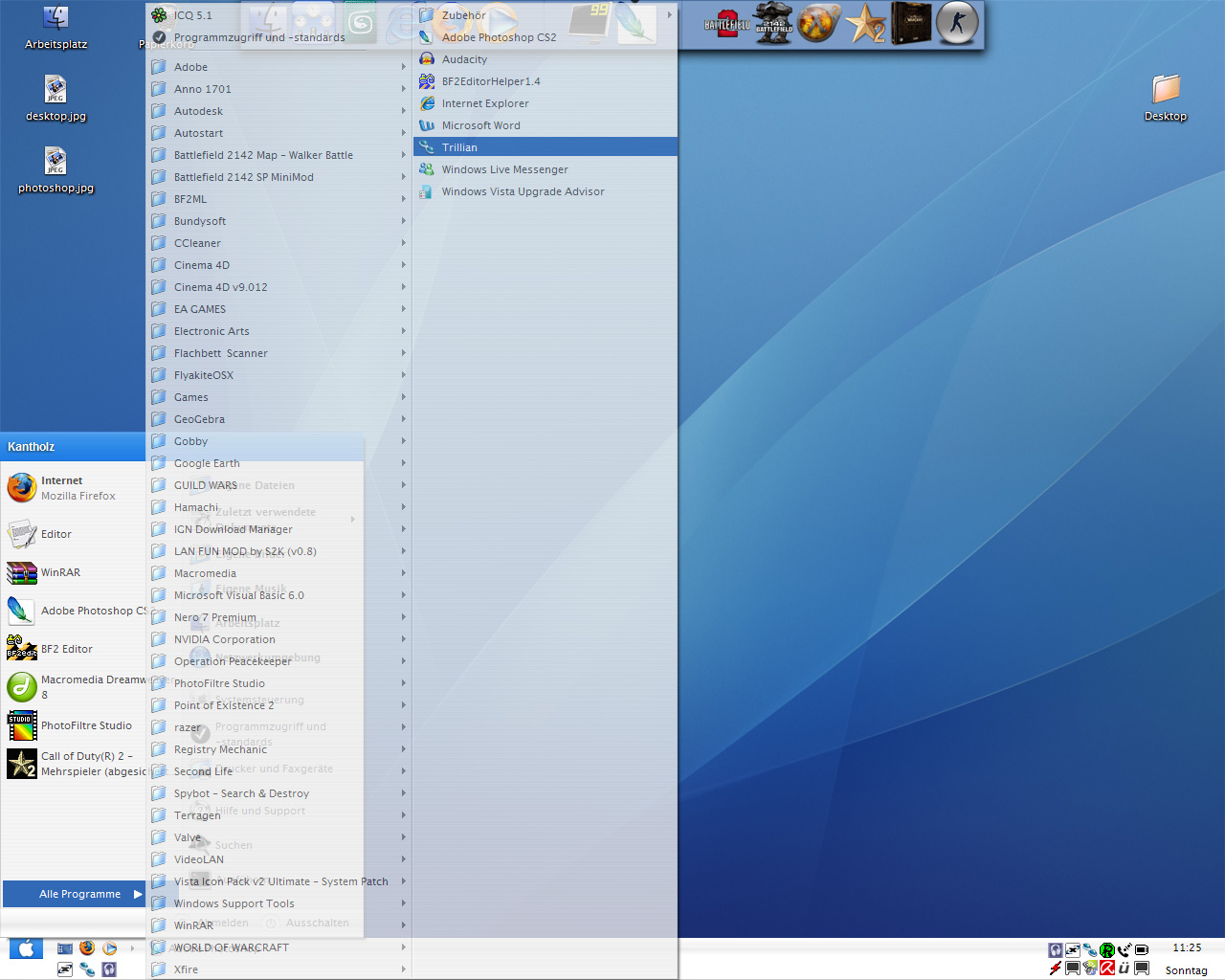Open Half-Life 2 dock icon

pyautogui.click(x=819, y=24)
